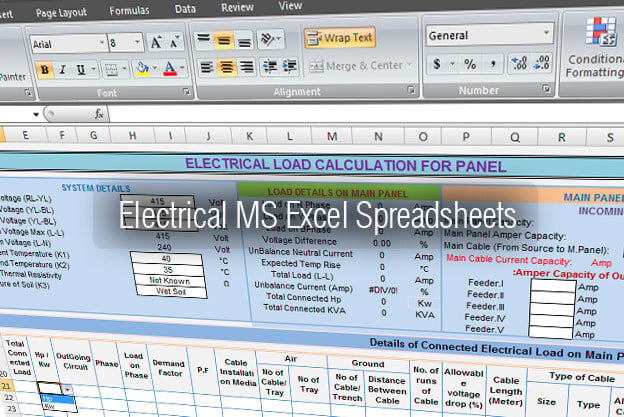Apply Center horizontal alignment

pyautogui.click(x=226, y=67)
